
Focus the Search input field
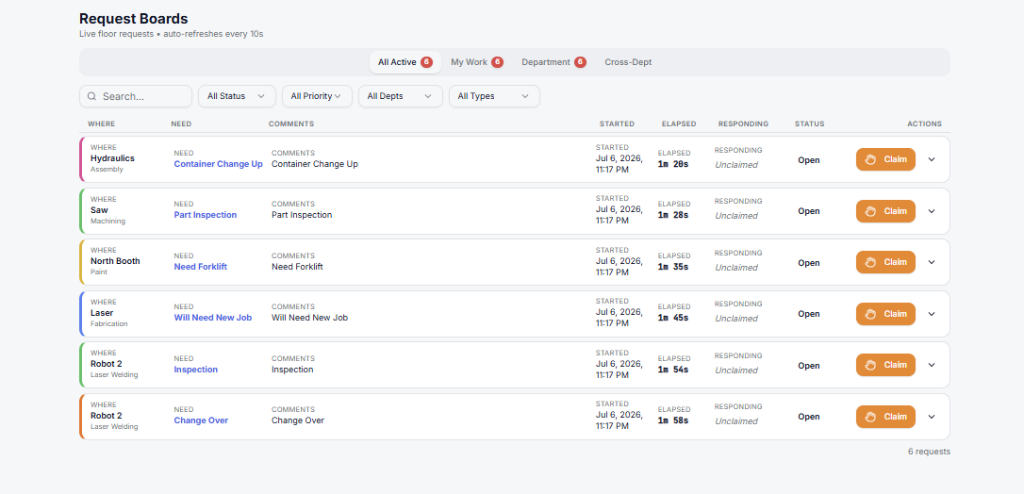point(136,96)
